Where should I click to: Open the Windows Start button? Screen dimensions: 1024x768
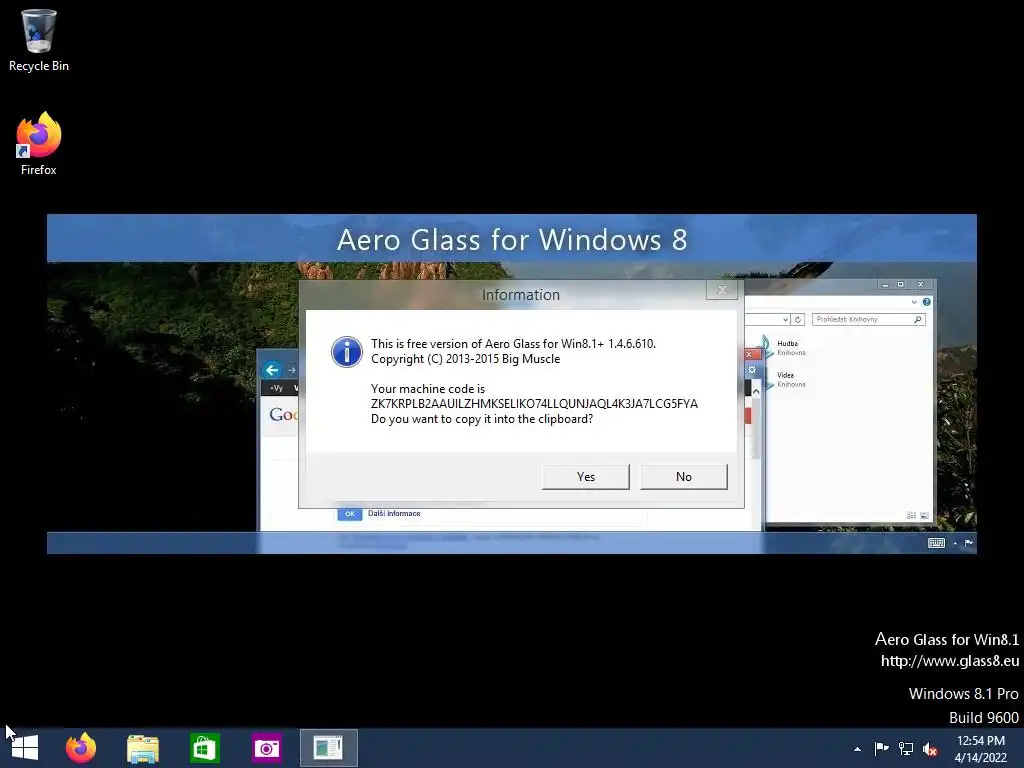pos(25,748)
